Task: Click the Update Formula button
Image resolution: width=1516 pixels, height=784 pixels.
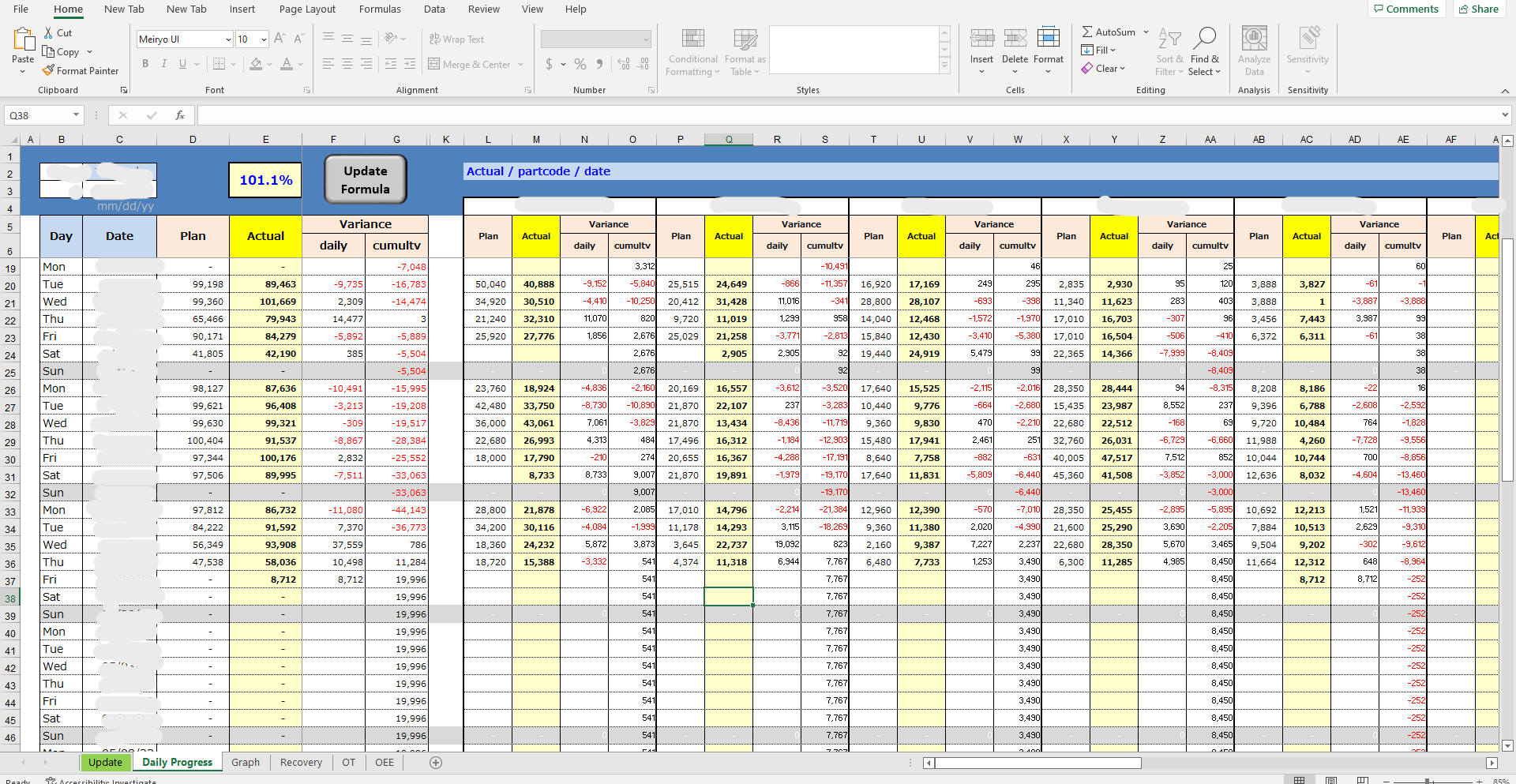Action: click(x=366, y=180)
